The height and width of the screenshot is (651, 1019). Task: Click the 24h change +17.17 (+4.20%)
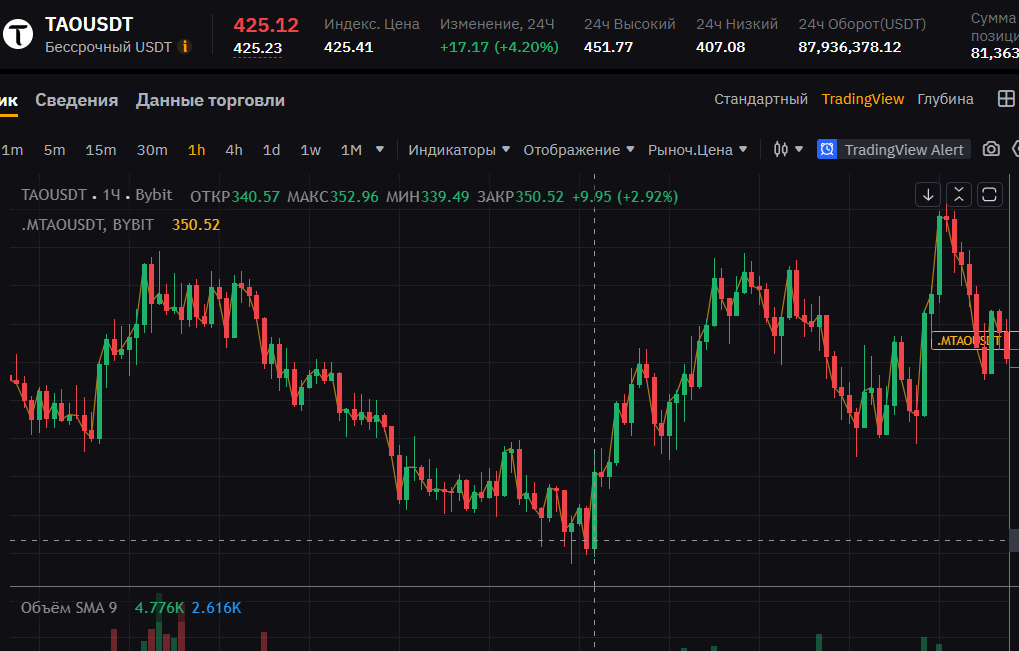[x=499, y=47]
